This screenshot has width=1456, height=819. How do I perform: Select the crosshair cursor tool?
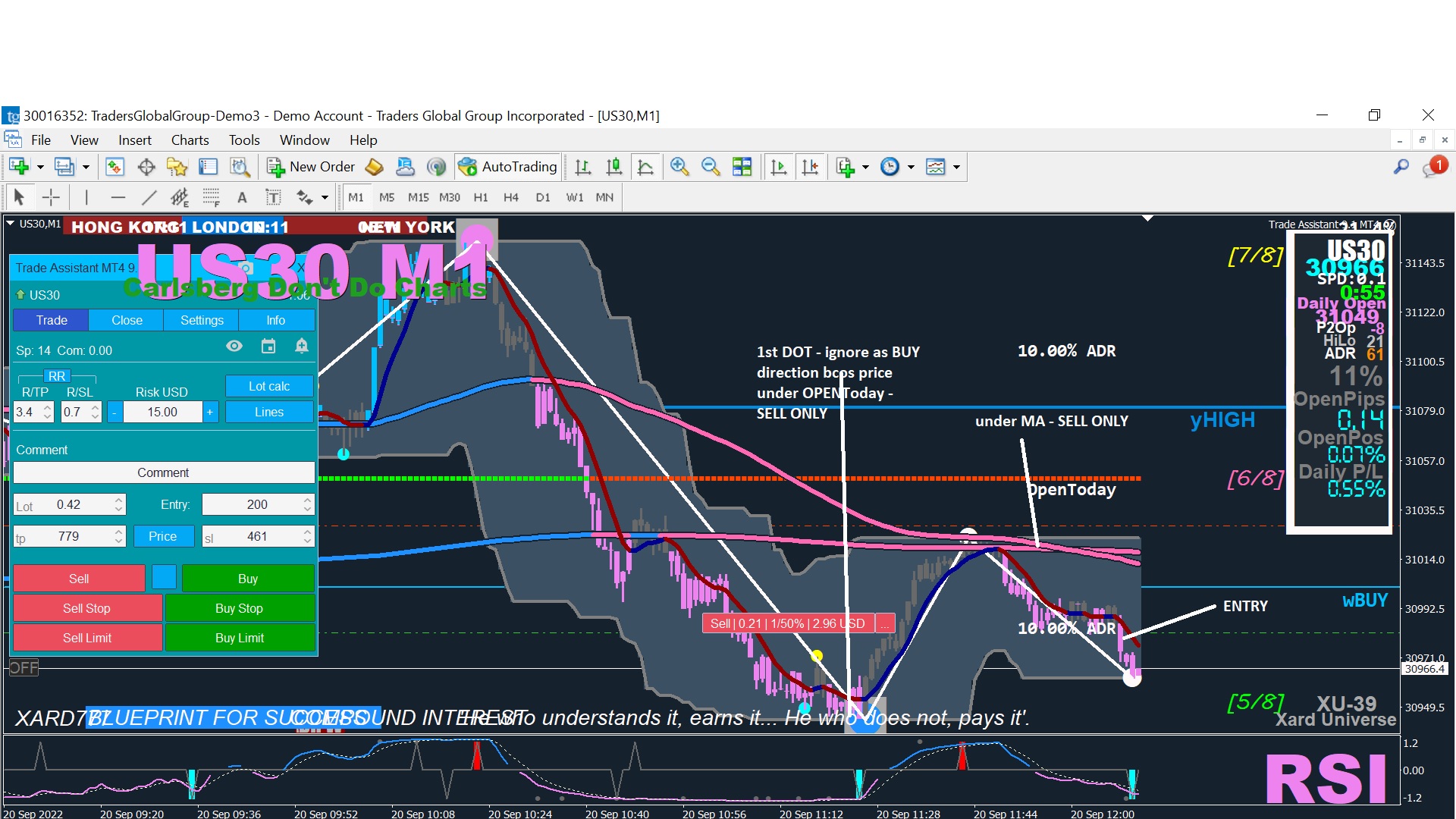coord(51,198)
